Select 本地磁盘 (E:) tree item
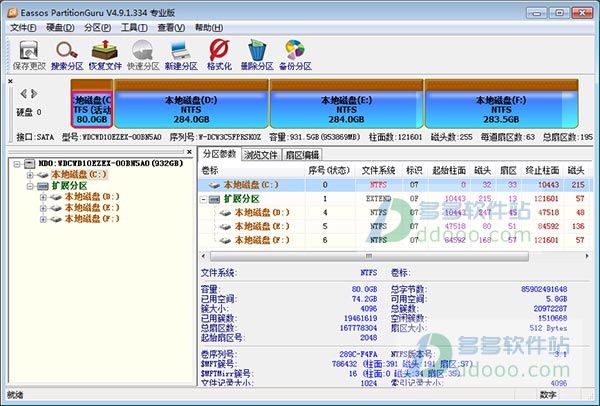600x406 pixels. [x=92, y=208]
